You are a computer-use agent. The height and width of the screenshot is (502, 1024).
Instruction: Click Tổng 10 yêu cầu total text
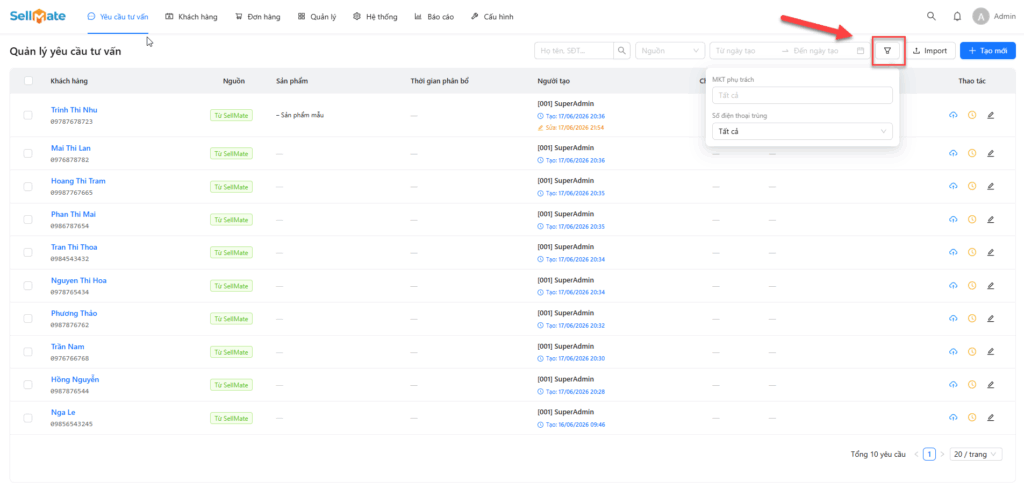pos(878,454)
